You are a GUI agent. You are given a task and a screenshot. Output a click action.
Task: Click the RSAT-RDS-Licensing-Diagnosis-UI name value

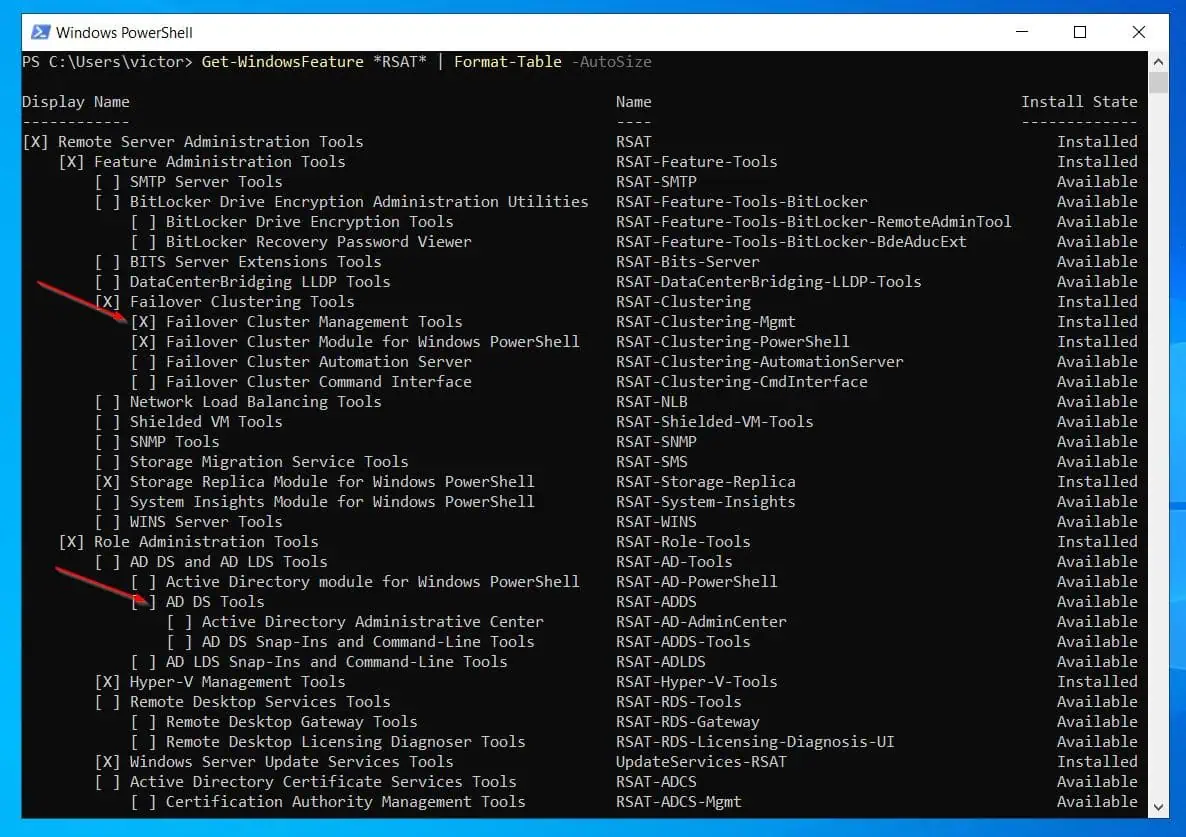[755, 742]
